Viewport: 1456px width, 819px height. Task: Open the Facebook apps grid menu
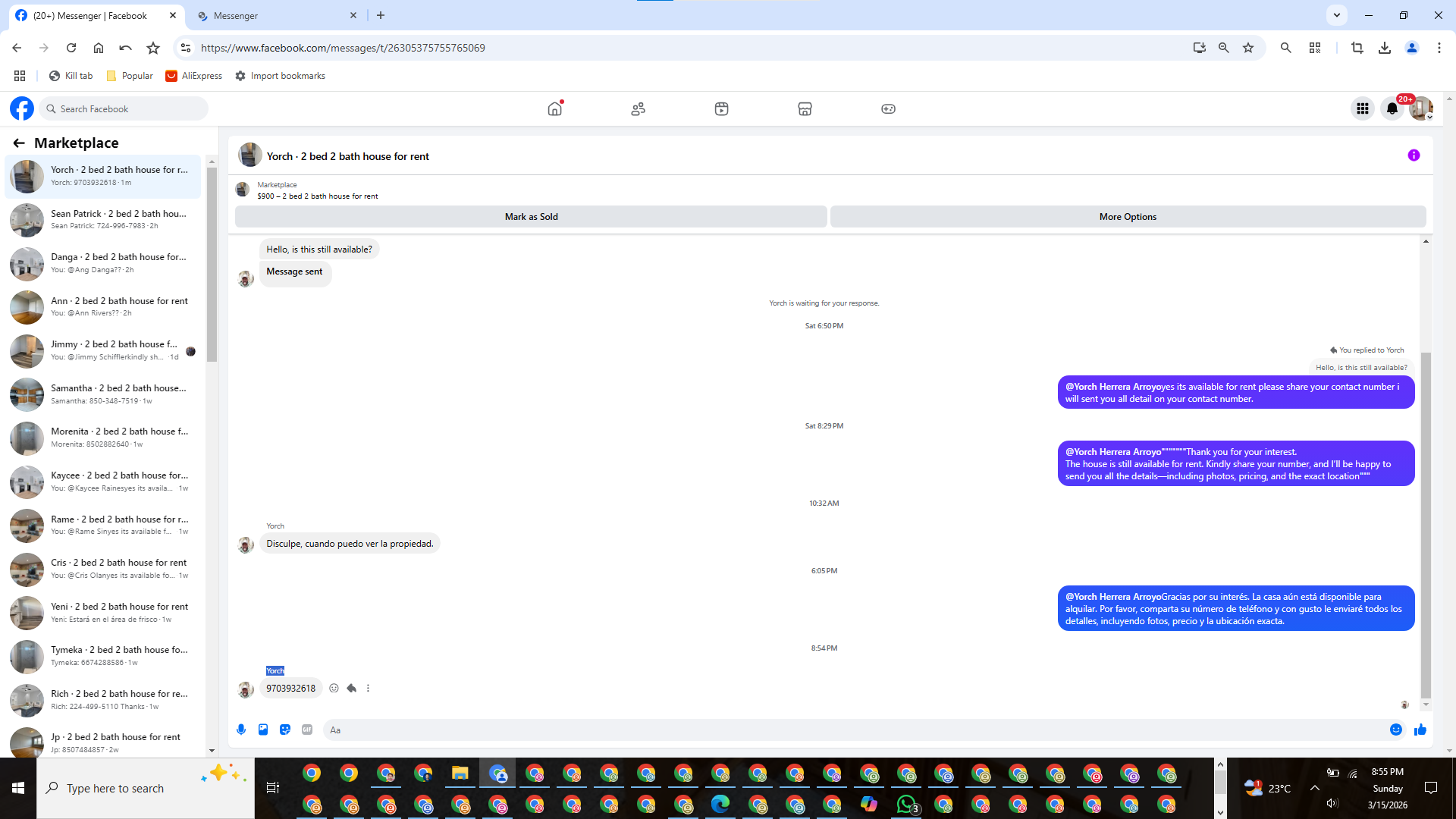click(1363, 108)
